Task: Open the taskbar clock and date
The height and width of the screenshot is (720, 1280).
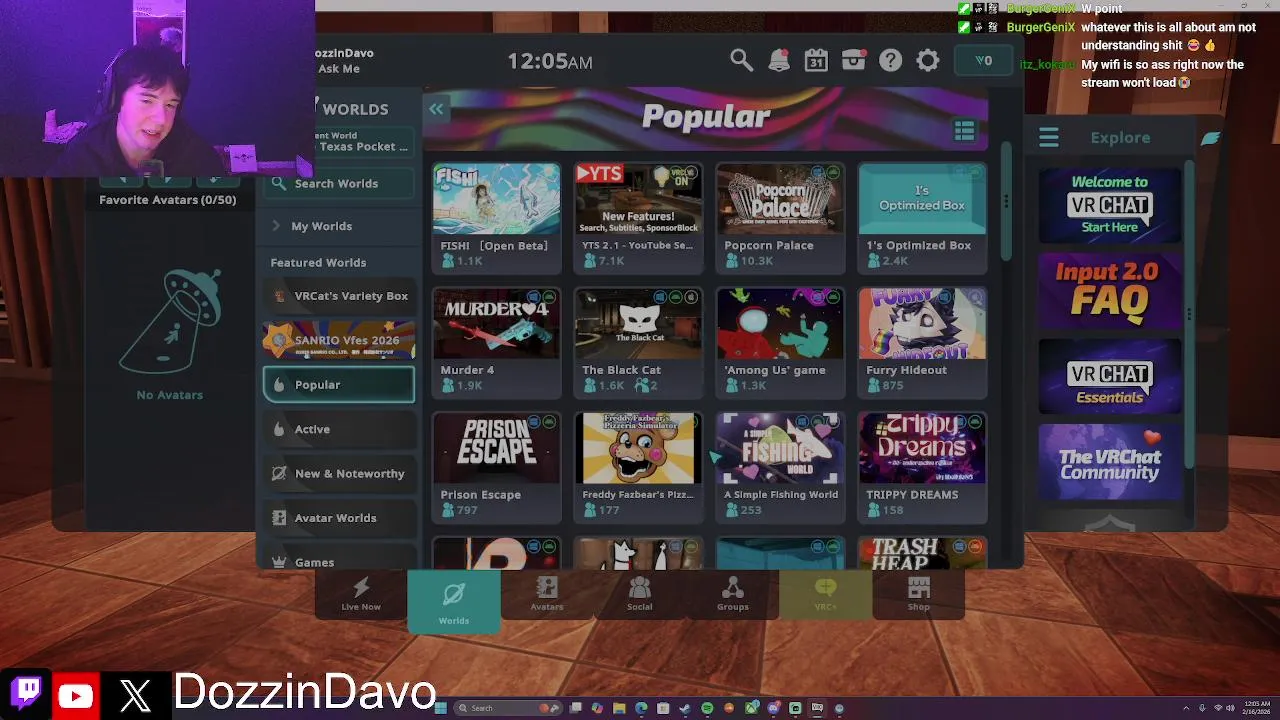Action: 1257,707
